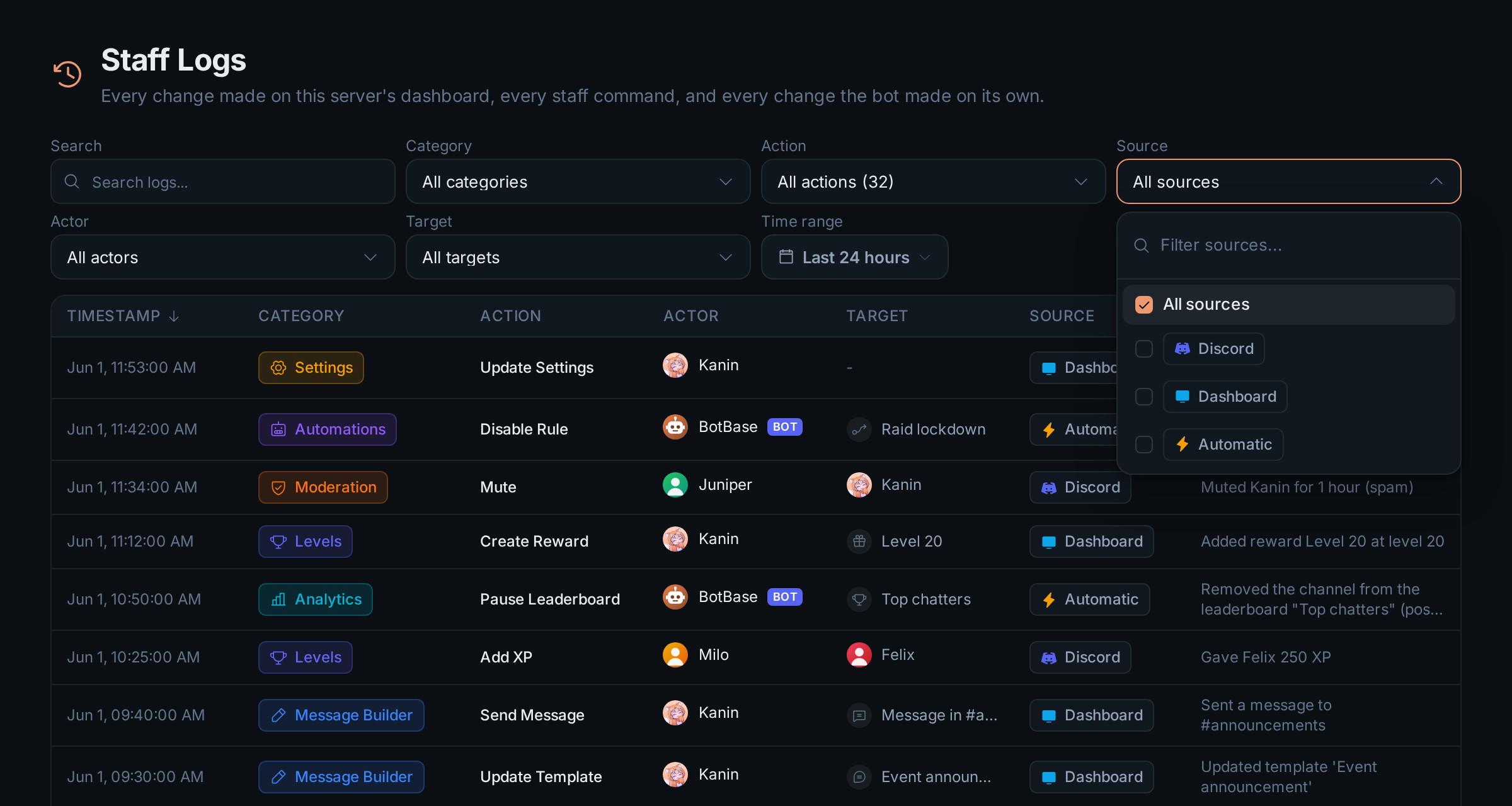Select the Dashboard option chip in sources list

(1225, 397)
